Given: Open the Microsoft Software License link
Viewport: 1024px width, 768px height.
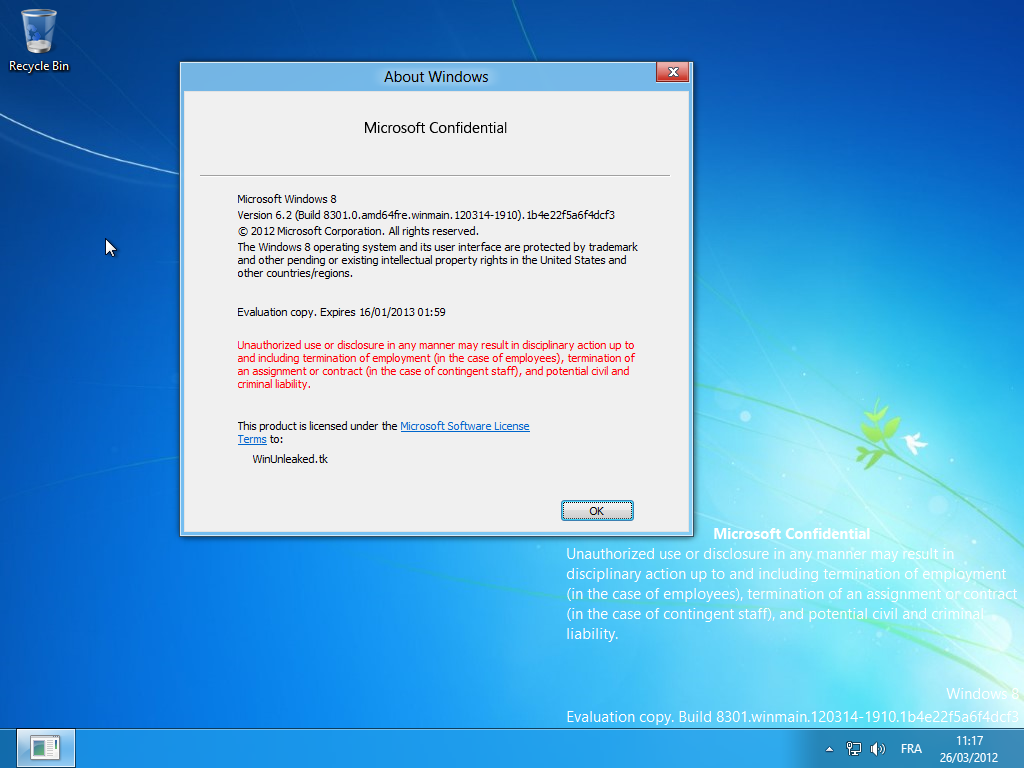Looking at the screenshot, I should click(464, 426).
